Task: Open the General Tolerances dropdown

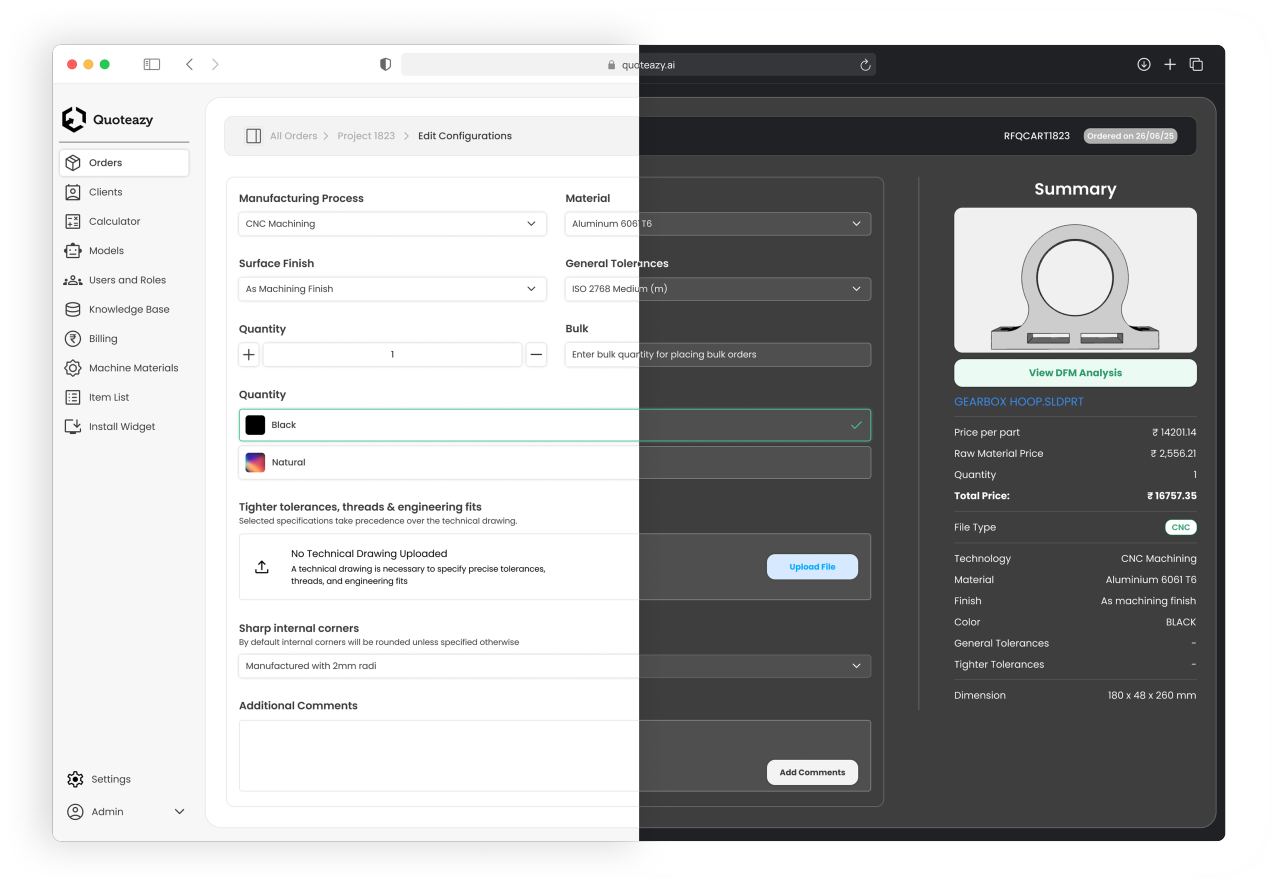Action: [x=717, y=289]
